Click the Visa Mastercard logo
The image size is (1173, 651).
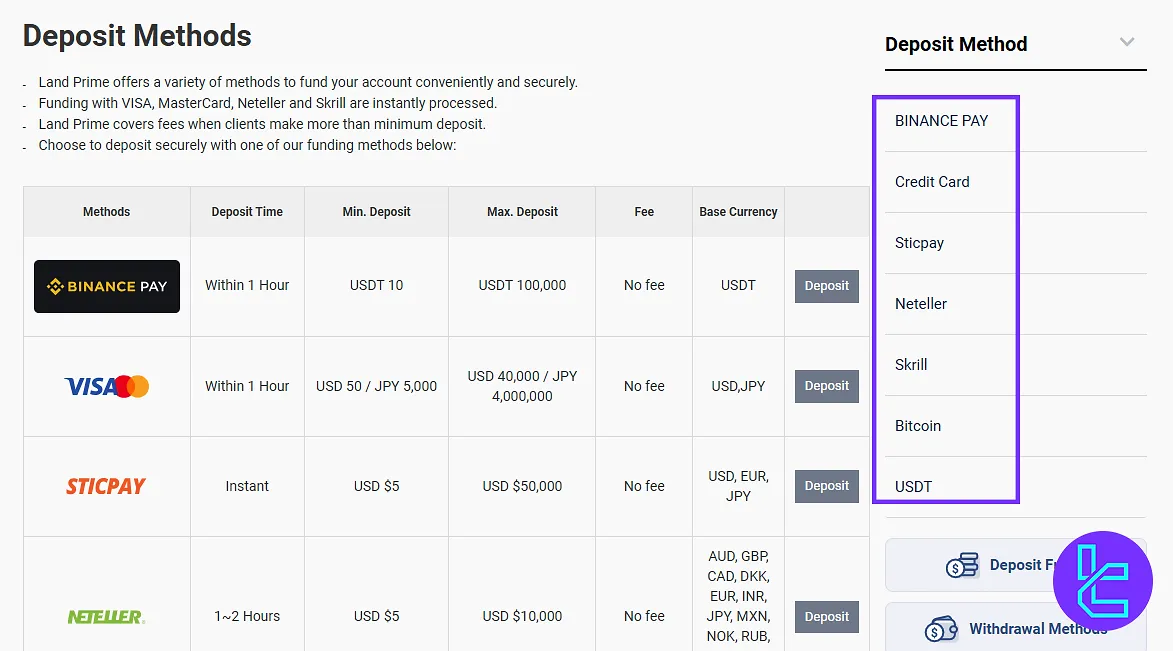pos(107,386)
